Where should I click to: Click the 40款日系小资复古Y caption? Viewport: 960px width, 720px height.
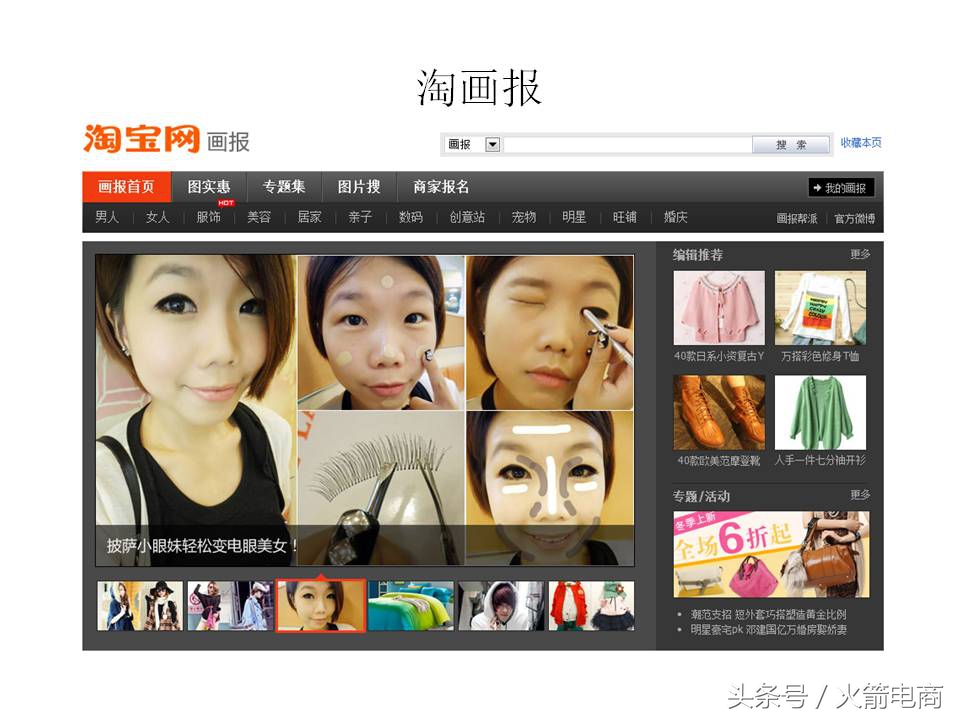[x=719, y=356]
